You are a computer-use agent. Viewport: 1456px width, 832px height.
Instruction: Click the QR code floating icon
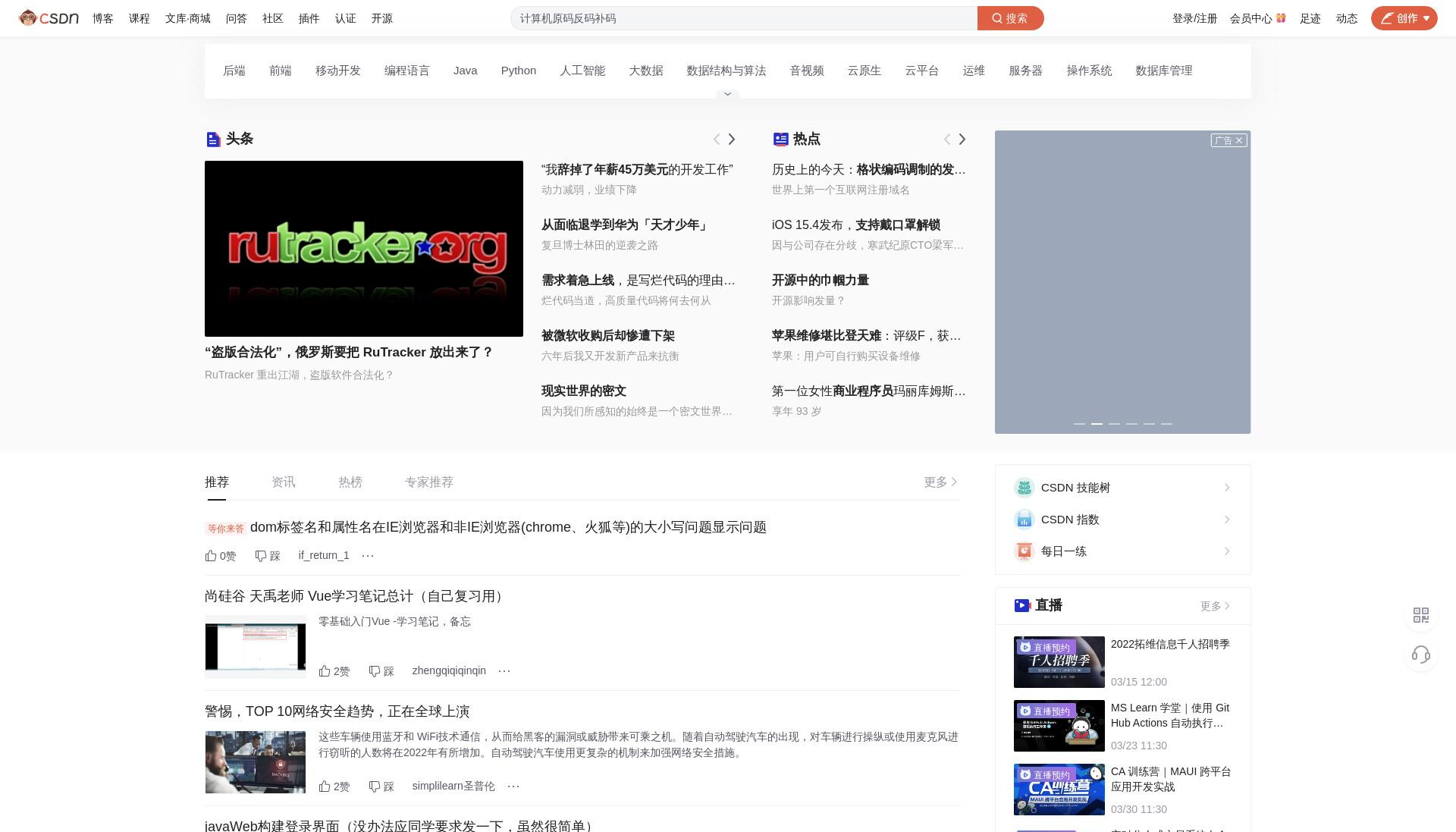point(1421,615)
